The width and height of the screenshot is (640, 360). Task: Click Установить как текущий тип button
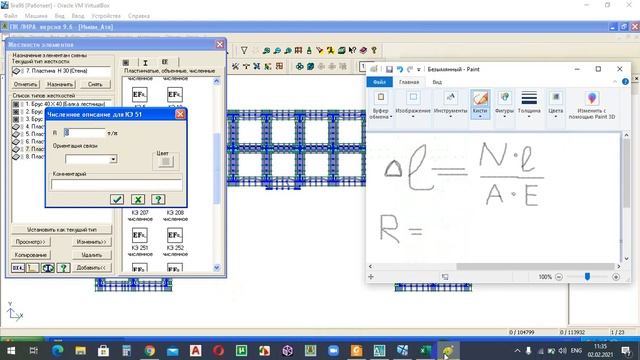coord(62,229)
